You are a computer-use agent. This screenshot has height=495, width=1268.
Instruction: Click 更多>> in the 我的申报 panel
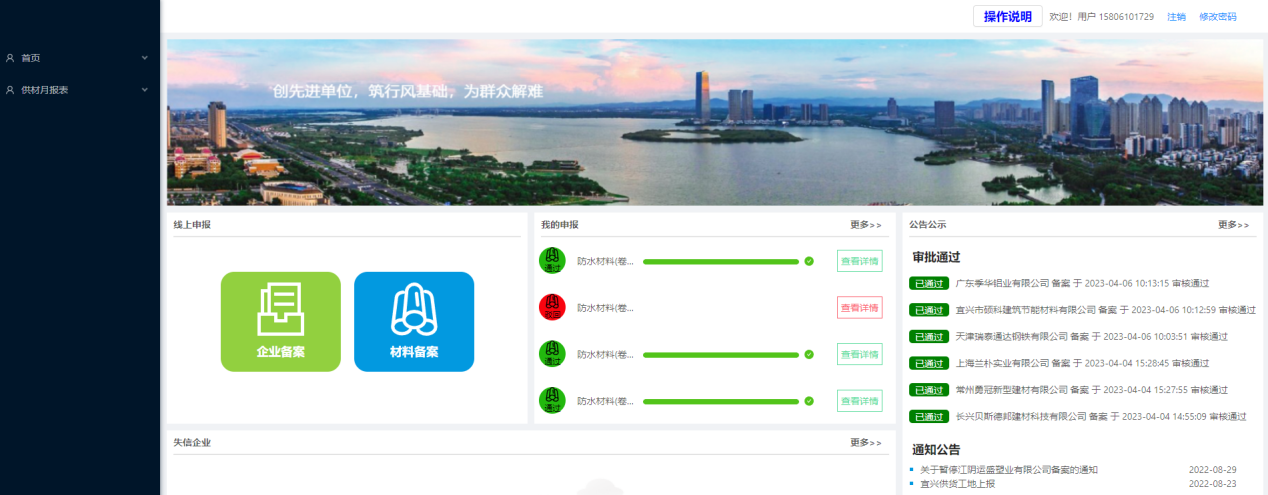pos(866,225)
